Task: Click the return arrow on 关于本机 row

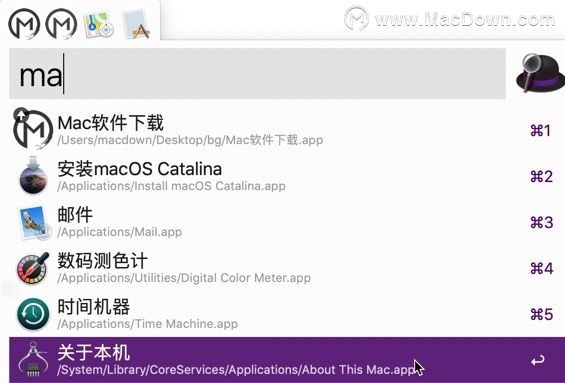Action: pos(537,360)
